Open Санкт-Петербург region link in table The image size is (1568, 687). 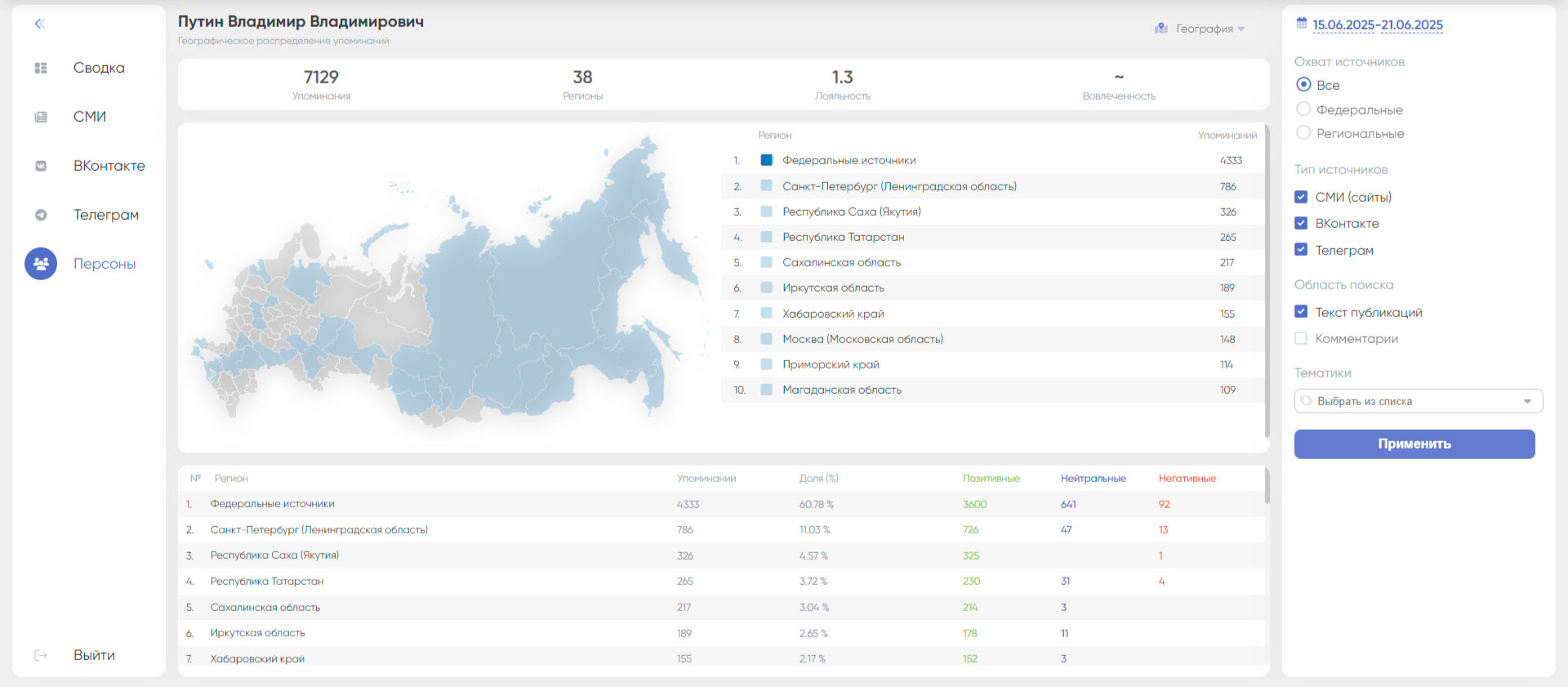tap(318, 529)
